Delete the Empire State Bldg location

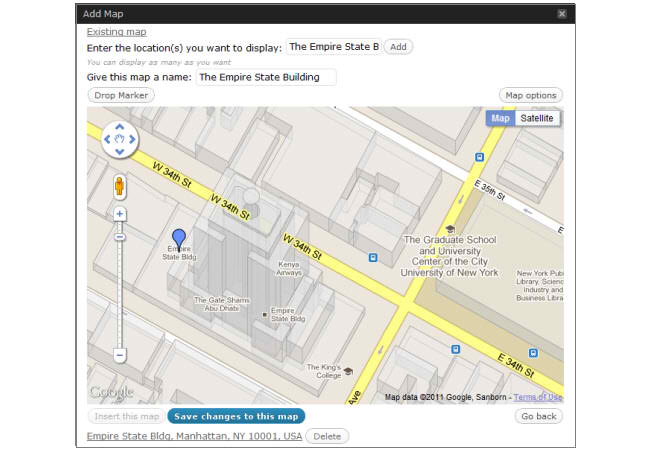coord(327,436)
